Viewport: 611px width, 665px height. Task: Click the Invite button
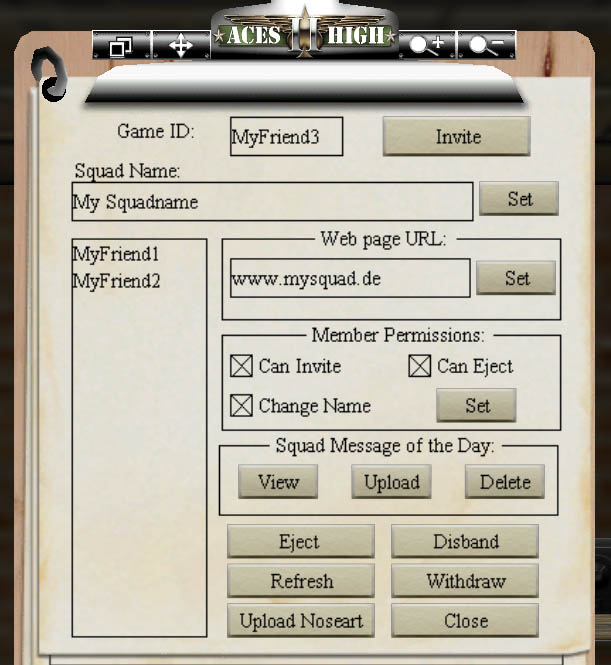[457, 137]
